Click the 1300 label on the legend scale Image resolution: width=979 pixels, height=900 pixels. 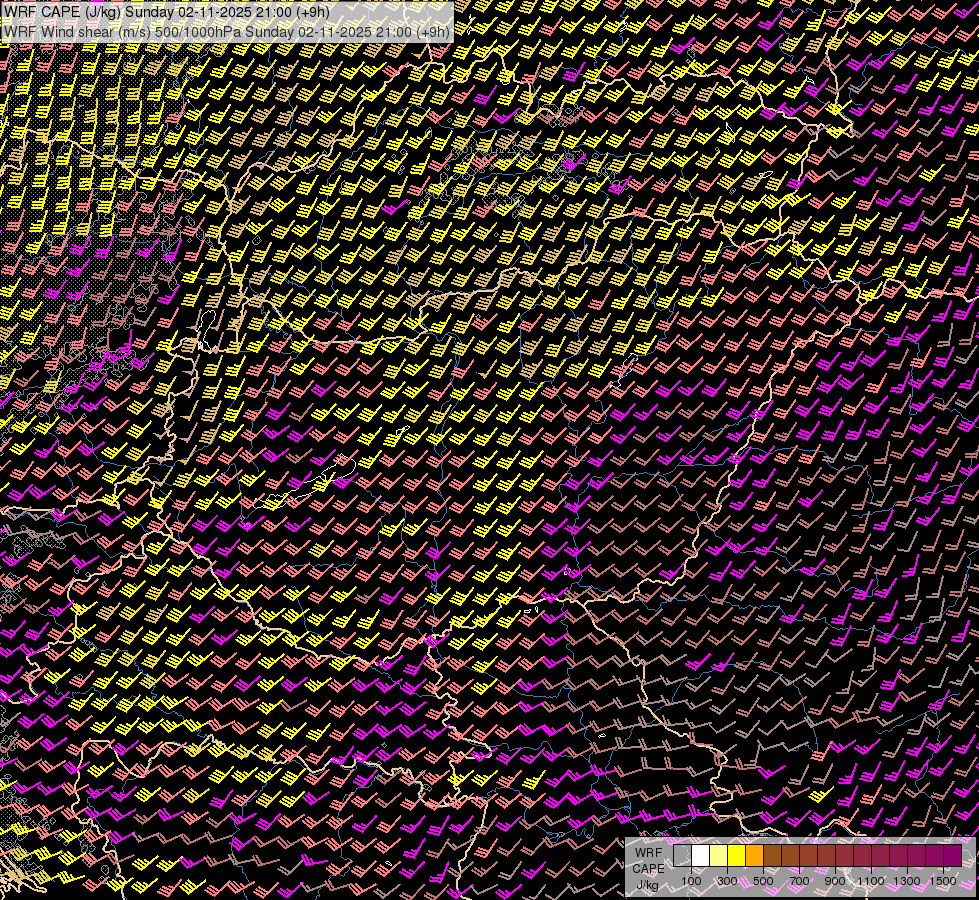907,881
